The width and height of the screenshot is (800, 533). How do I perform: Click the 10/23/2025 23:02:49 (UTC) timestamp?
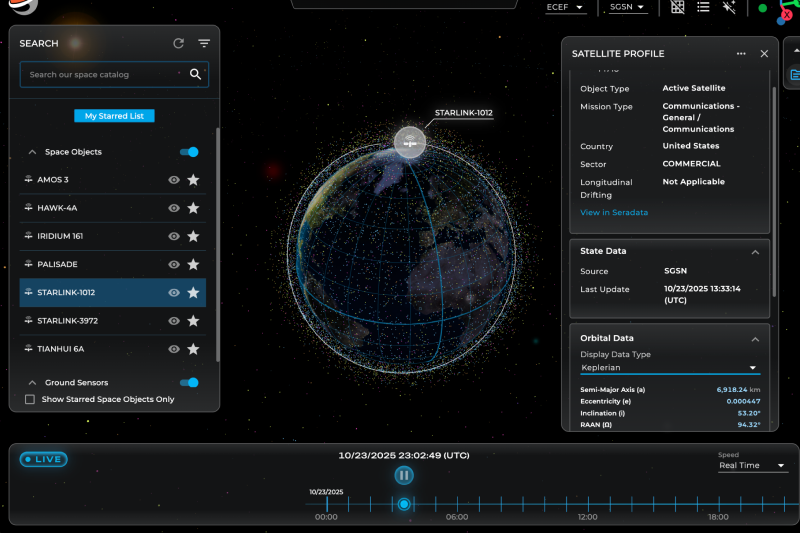[404, 455]
